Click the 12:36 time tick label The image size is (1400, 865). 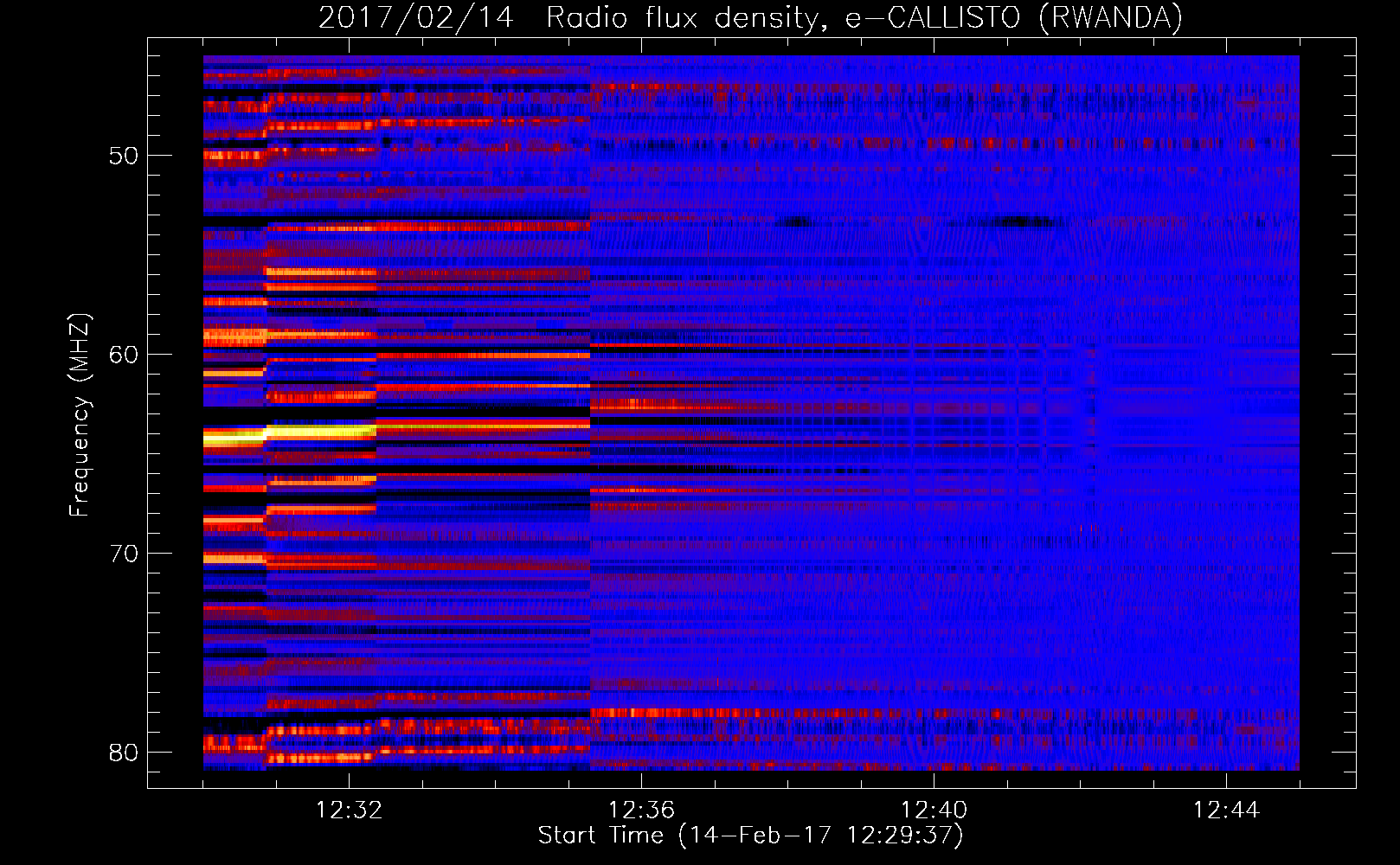(x=641, y=811)
